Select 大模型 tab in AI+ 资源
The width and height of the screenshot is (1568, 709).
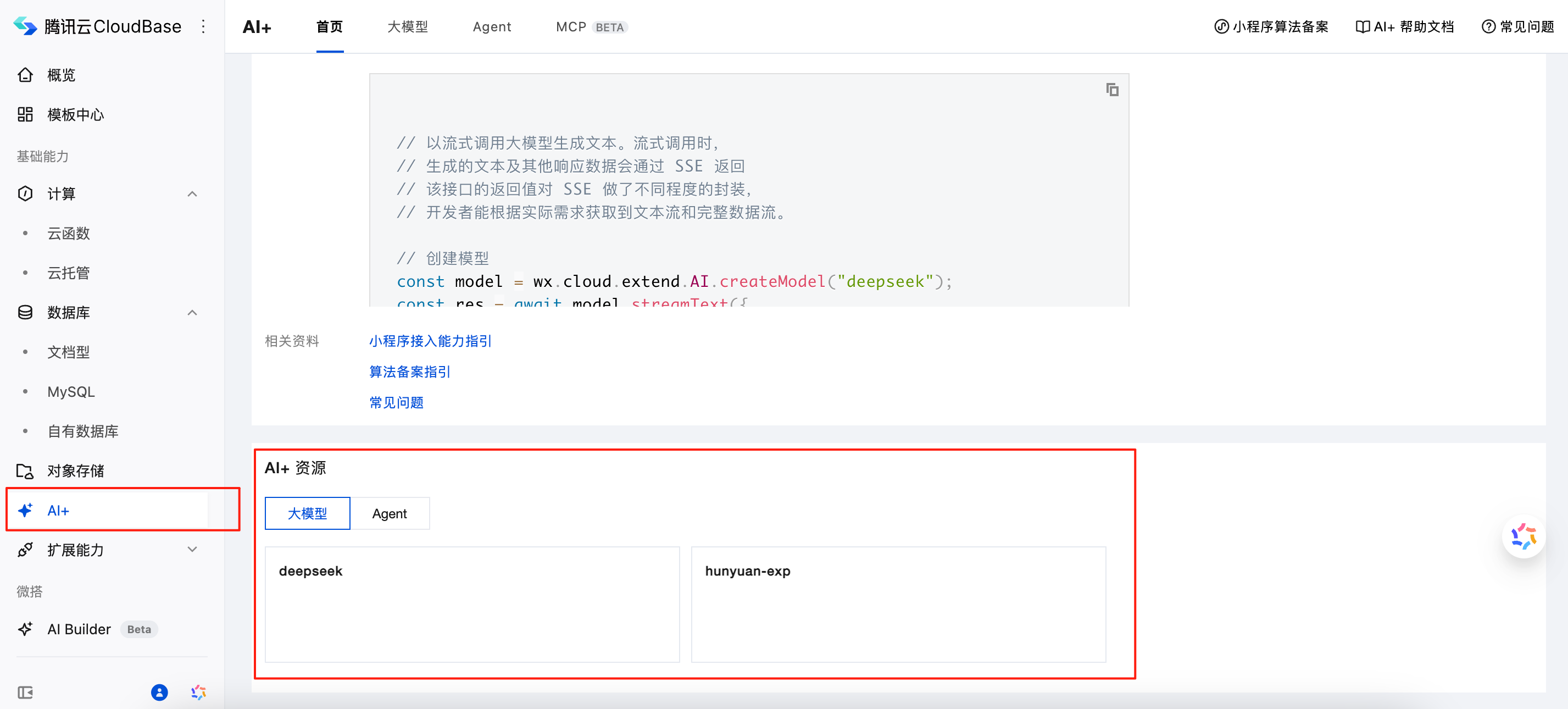coord(307,513)
